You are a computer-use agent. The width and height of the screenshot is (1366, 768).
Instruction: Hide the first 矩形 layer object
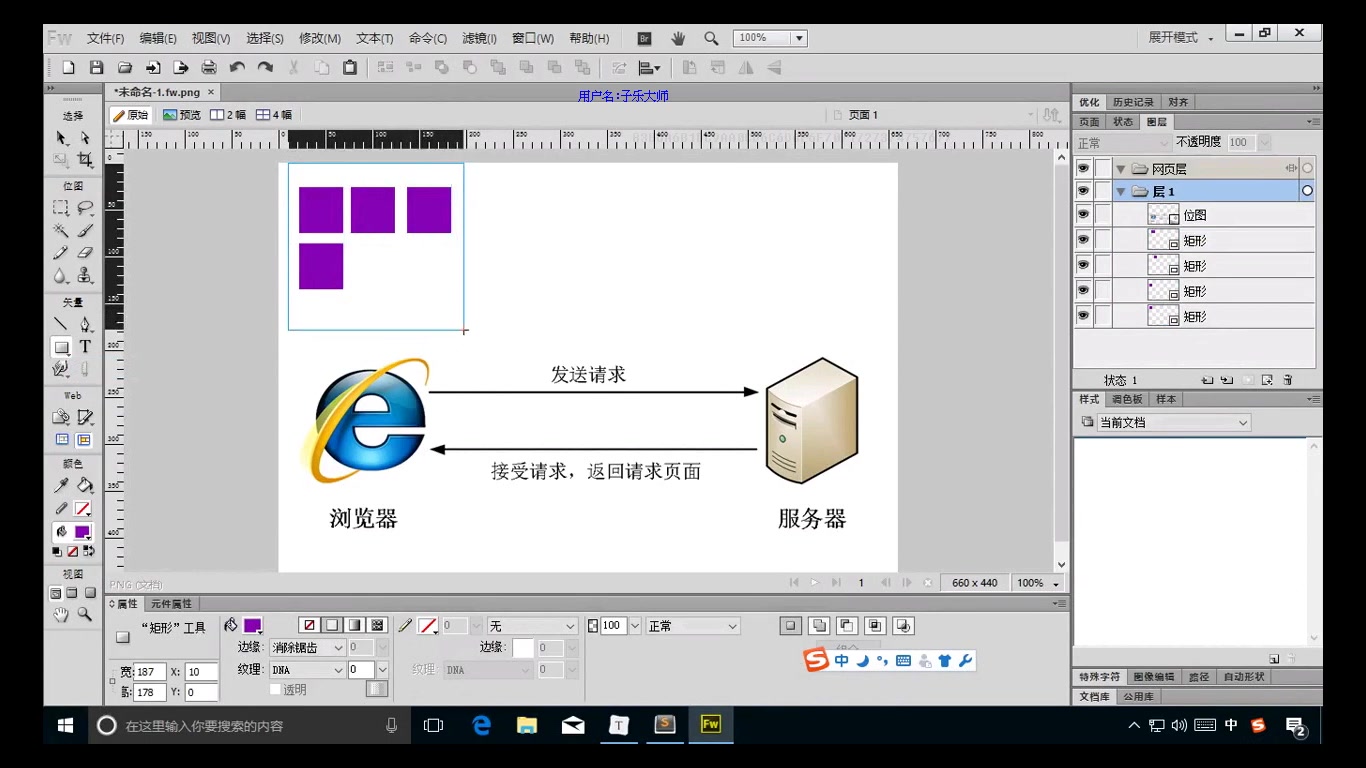[x=1083, y=240]
